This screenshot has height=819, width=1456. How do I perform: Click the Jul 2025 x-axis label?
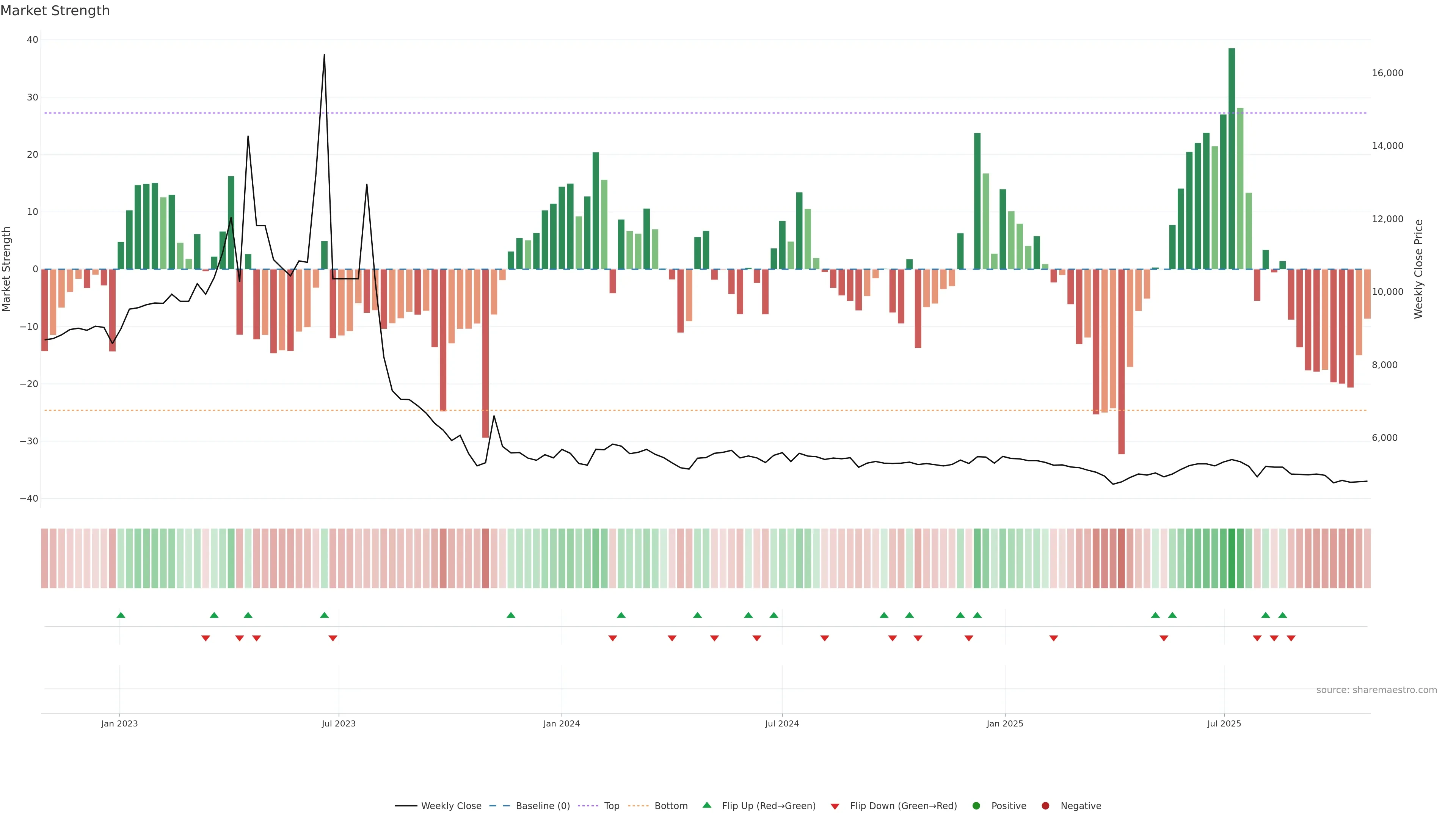[1224, 723]
